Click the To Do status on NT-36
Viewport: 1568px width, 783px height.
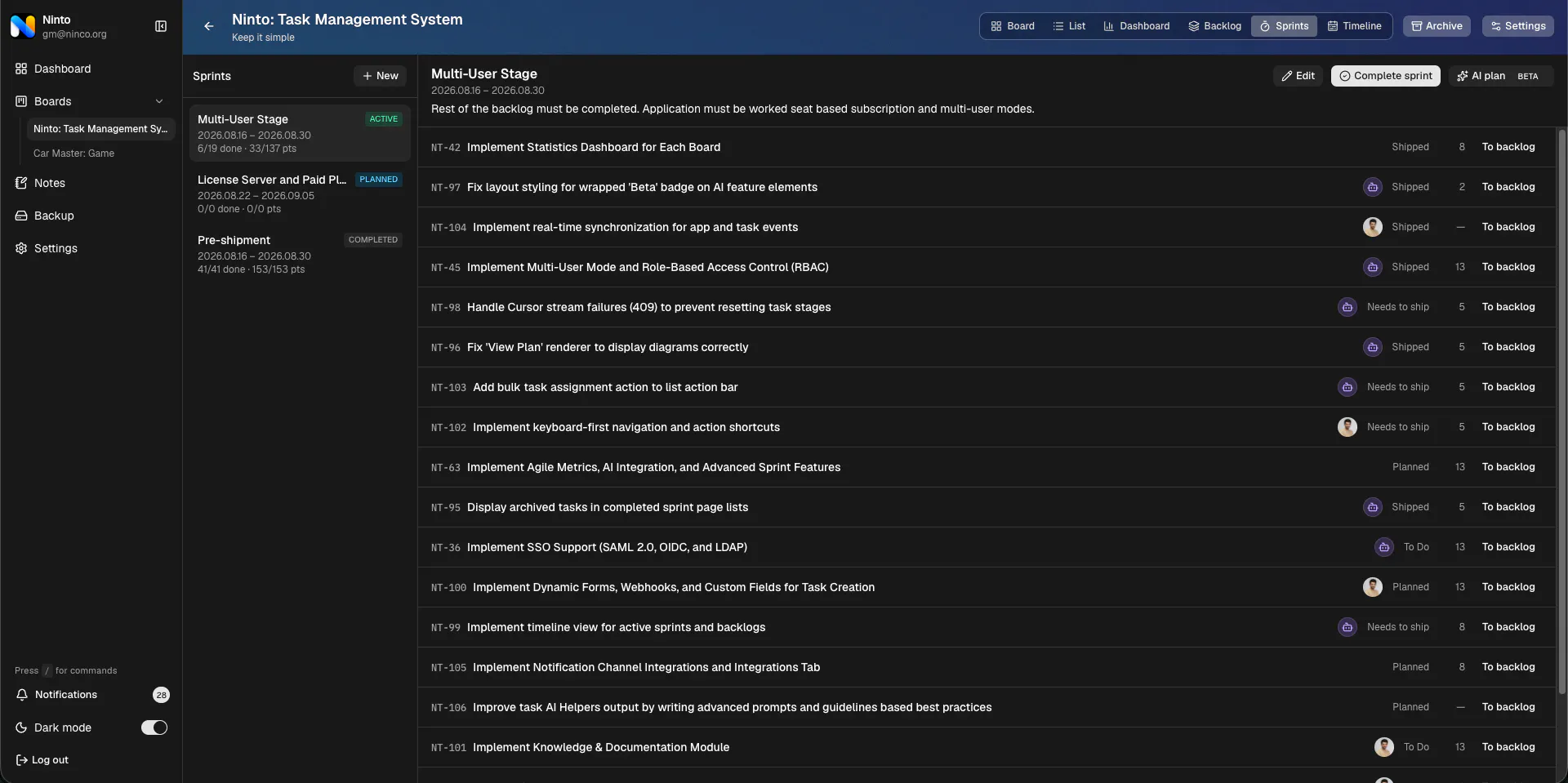1416,547
